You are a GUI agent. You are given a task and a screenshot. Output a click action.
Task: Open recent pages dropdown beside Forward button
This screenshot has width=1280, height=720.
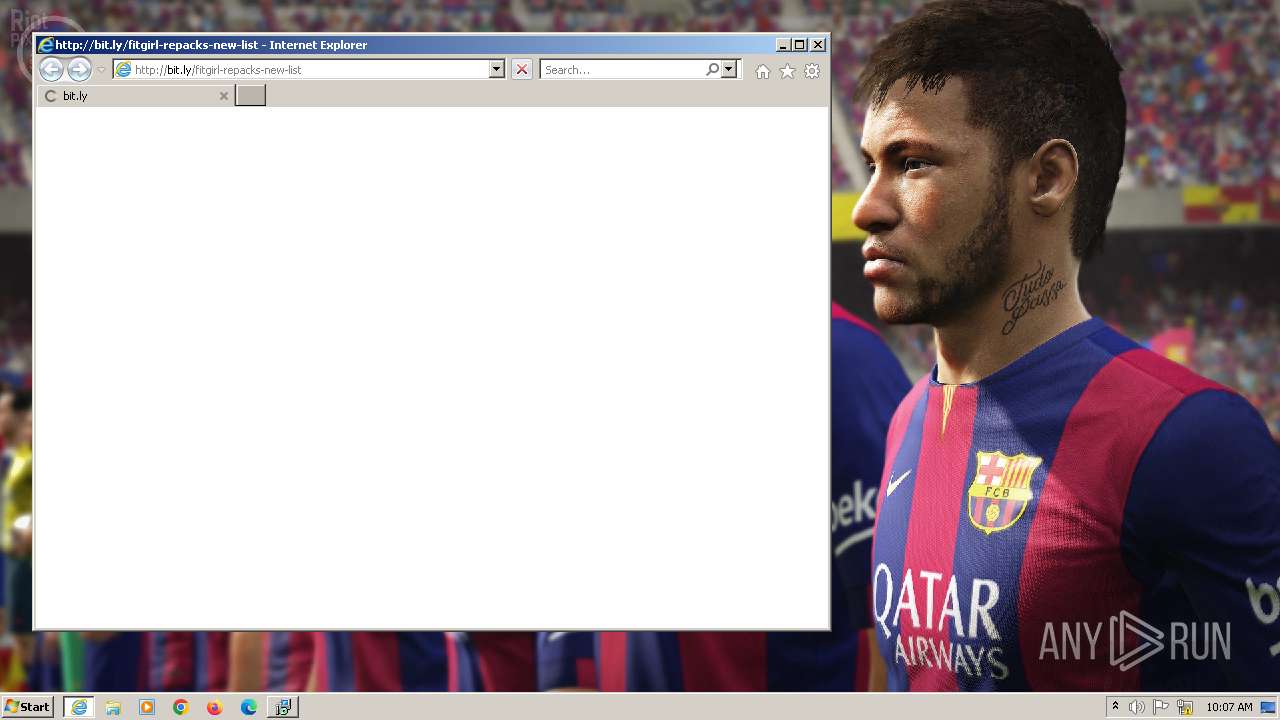(101, 70)
